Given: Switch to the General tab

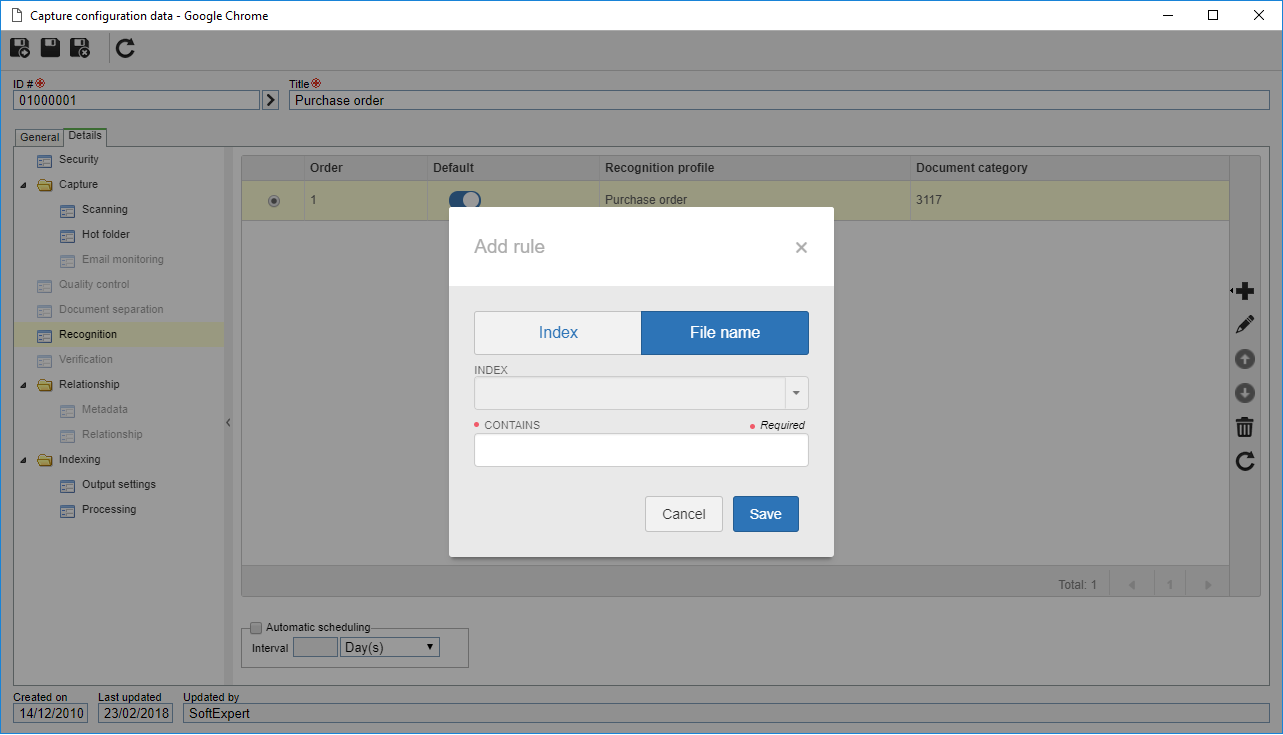Looking at the screenshot, I should pos(40,137).
